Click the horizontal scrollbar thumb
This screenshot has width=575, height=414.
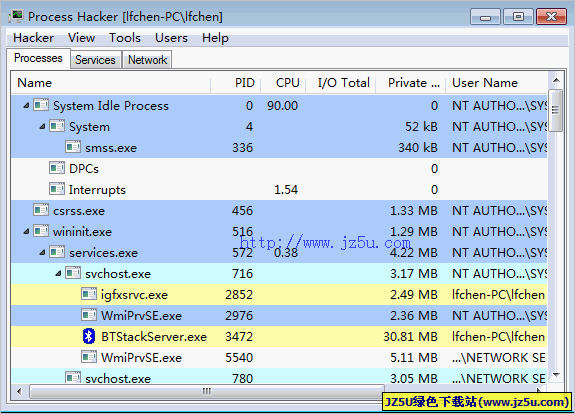point(207,392)
